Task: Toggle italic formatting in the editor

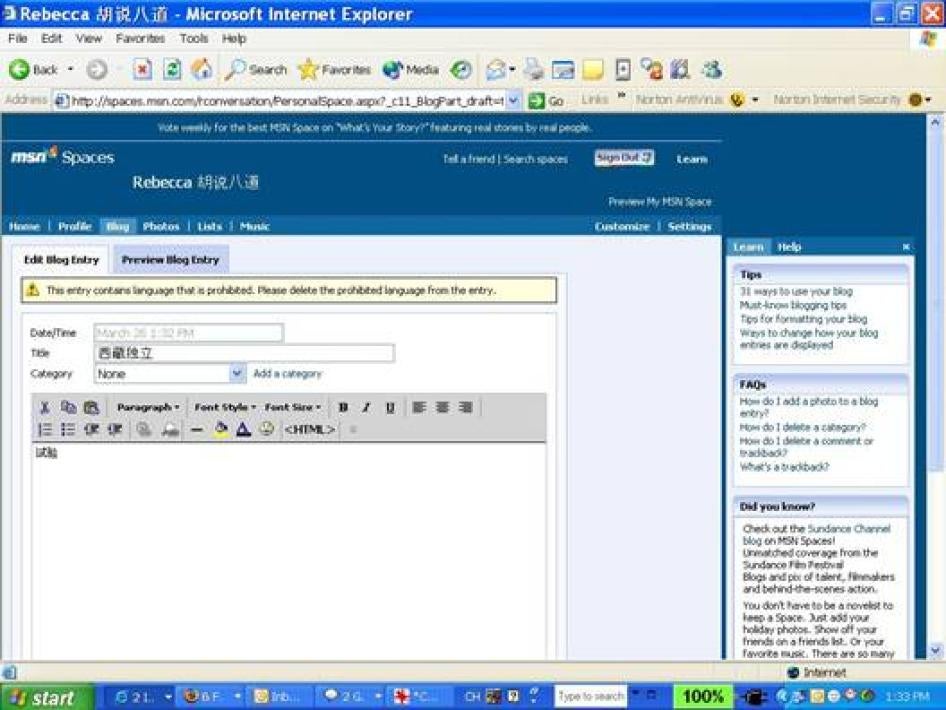Action: coord(366,407)
